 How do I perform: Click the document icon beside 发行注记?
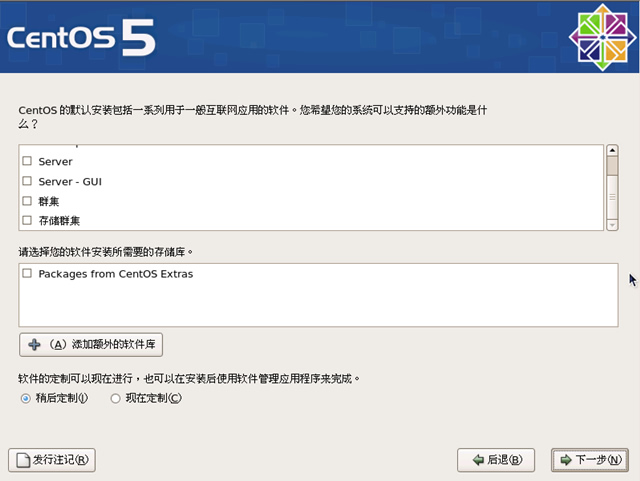click(21, 460)
